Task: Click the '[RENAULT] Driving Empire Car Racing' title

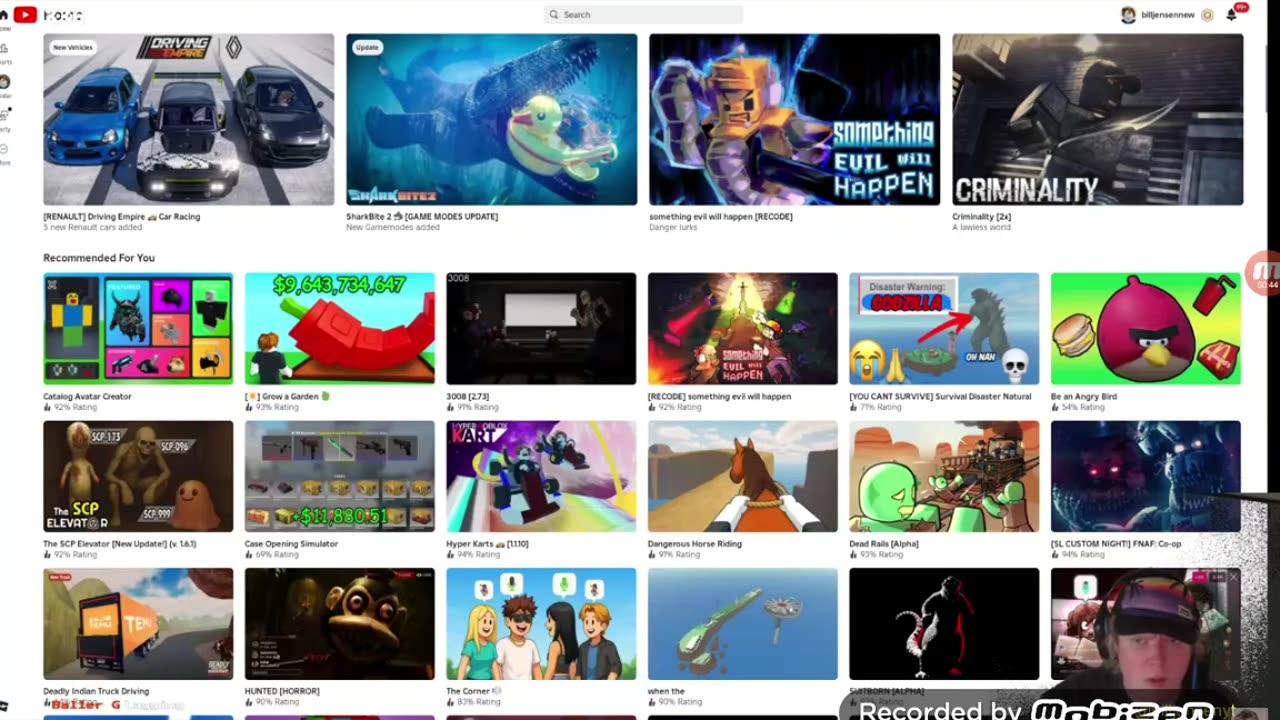Action: coord(122,217)
